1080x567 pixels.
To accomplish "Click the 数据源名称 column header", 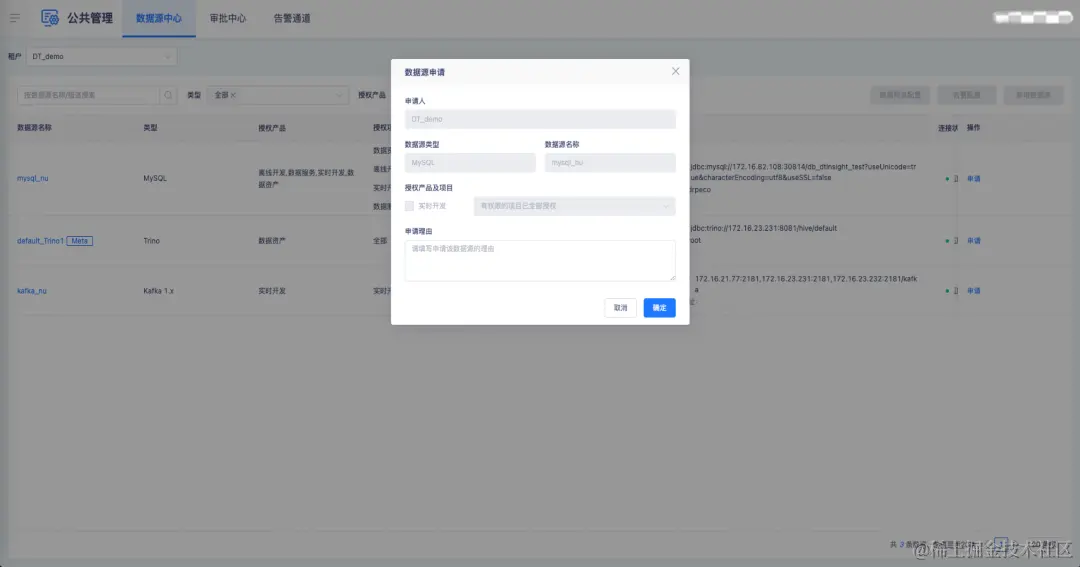I will [34, 127].
